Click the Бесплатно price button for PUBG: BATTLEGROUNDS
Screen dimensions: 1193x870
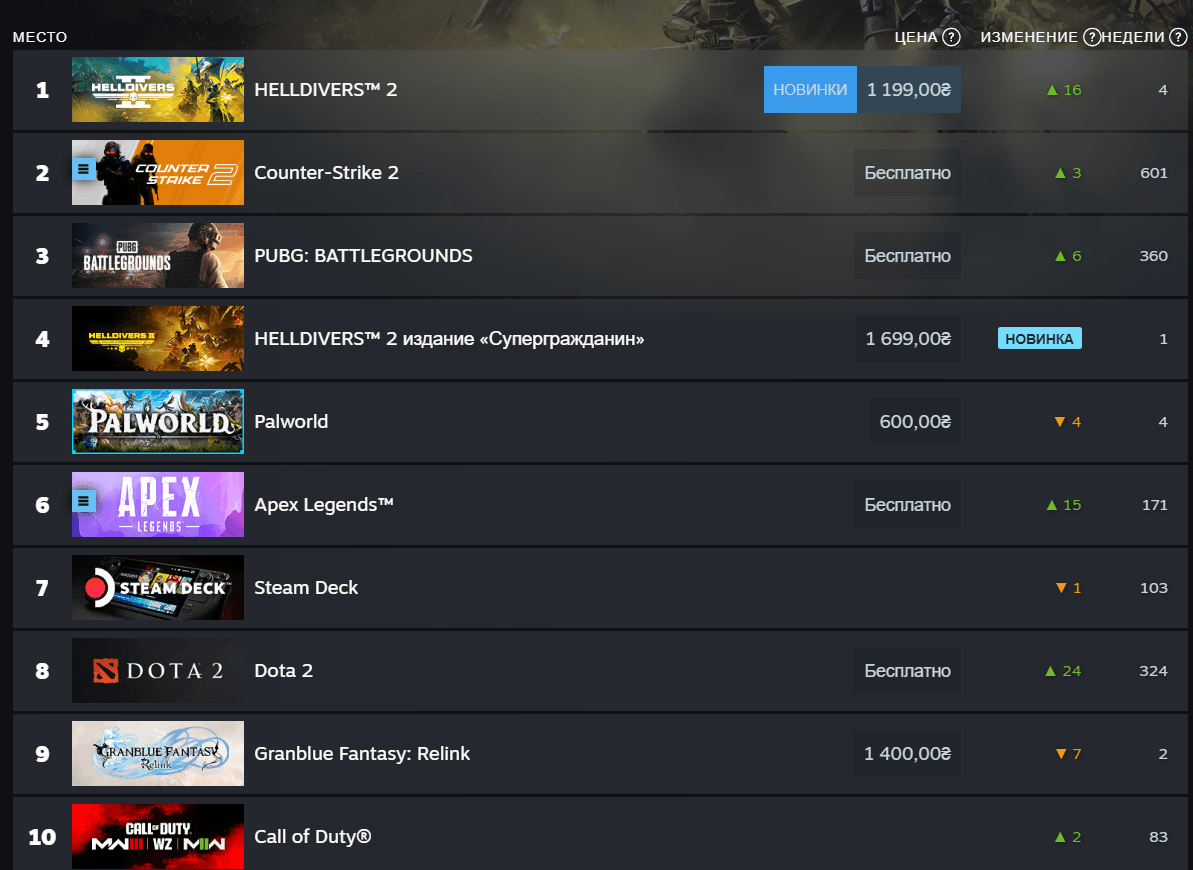tap(907, 256)
